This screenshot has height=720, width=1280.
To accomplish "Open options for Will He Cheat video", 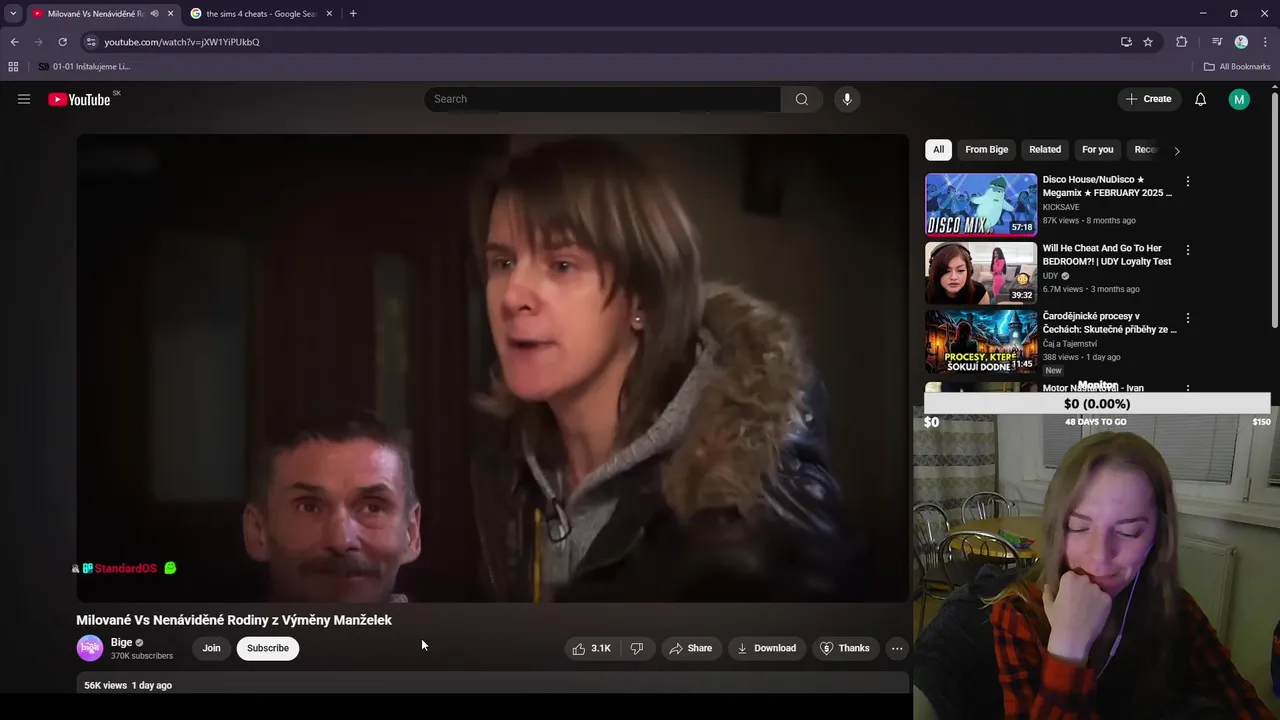I will coord(1187,250).
